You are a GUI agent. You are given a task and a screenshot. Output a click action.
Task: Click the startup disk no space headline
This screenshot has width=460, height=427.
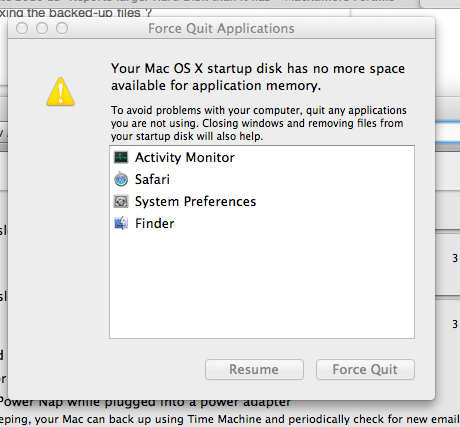[x=258, y=77]
